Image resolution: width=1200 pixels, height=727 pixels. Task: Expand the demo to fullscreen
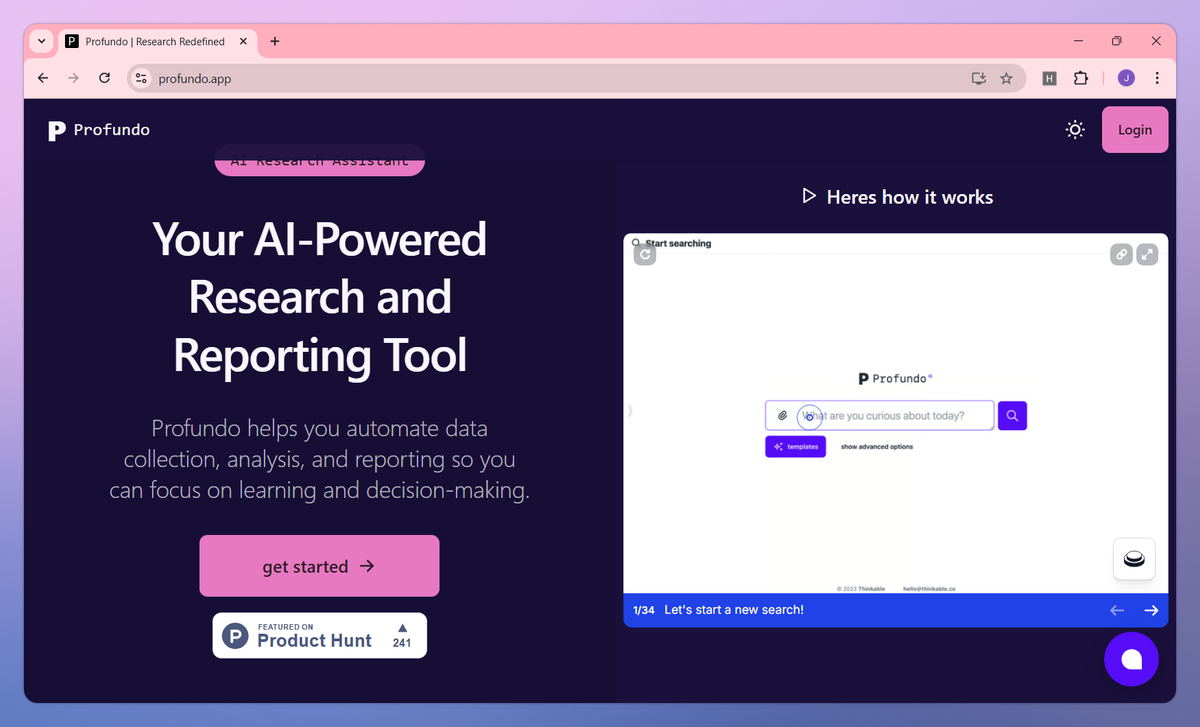[x=1147, y=255]
